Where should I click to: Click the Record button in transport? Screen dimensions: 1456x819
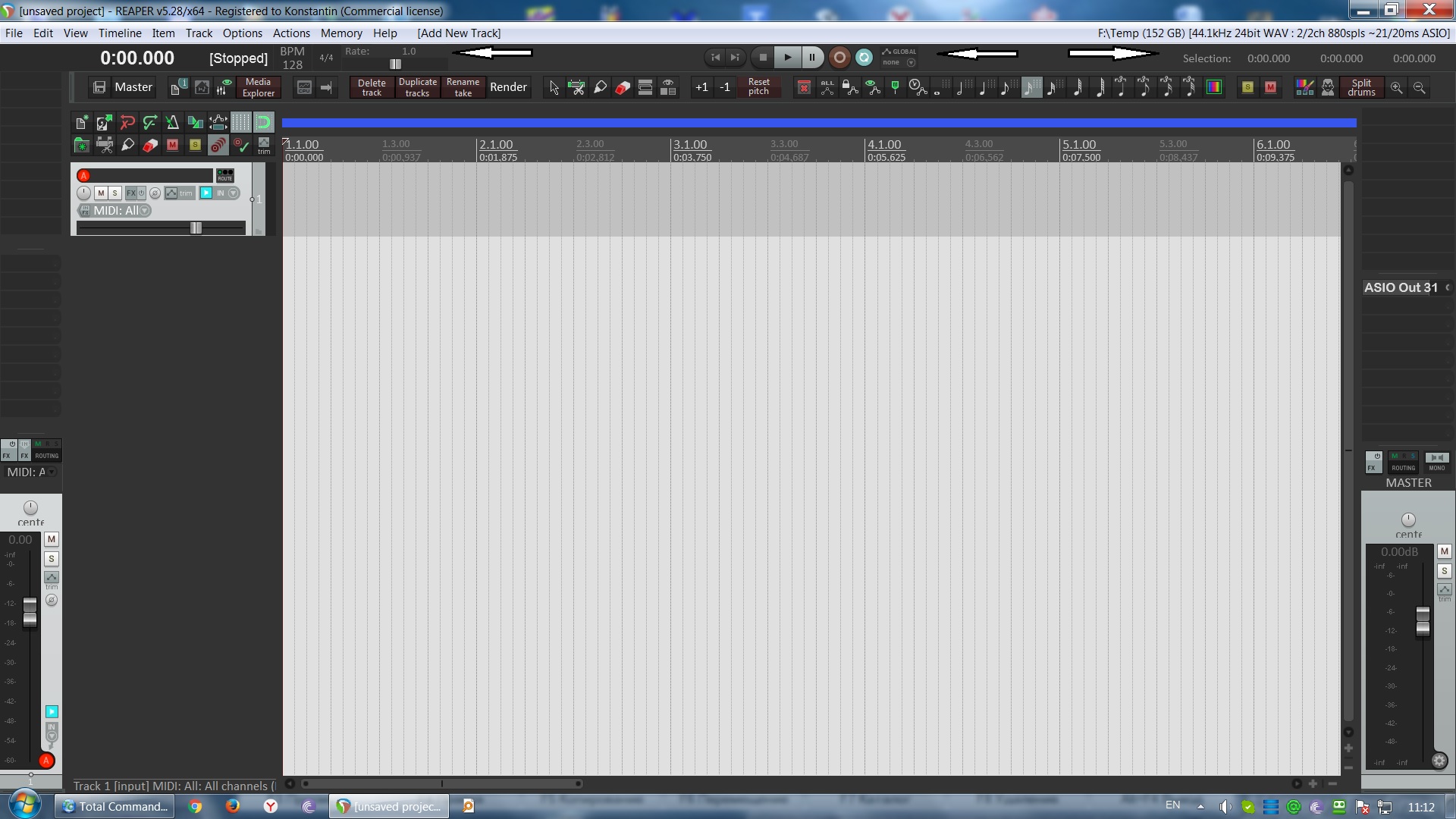pyautogui.click(x=839, y=58)
